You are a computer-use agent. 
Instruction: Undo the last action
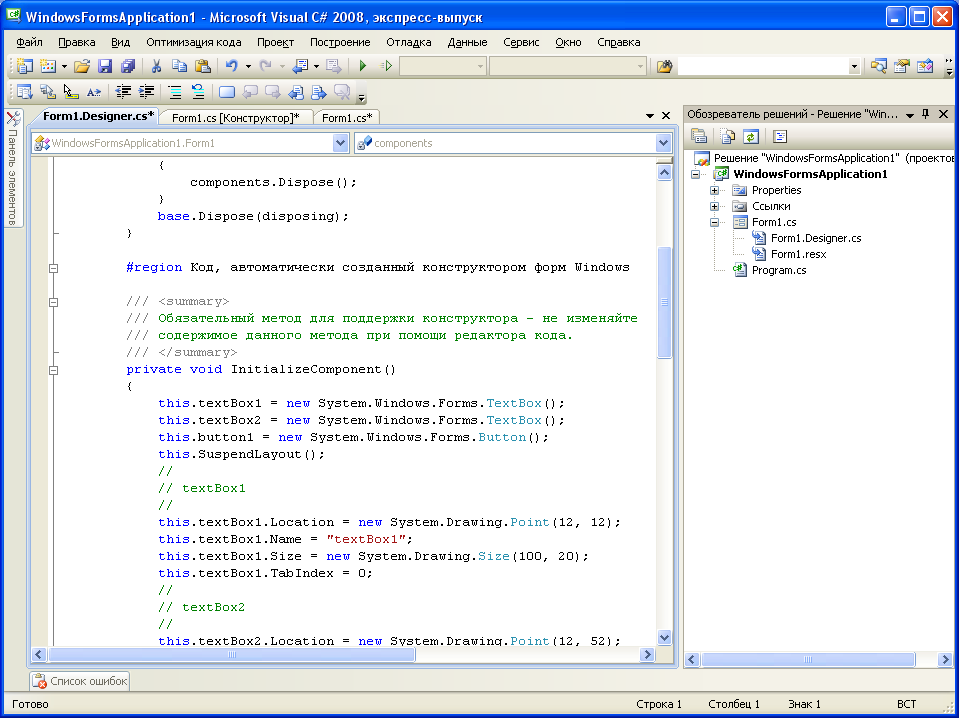(232, 66)
